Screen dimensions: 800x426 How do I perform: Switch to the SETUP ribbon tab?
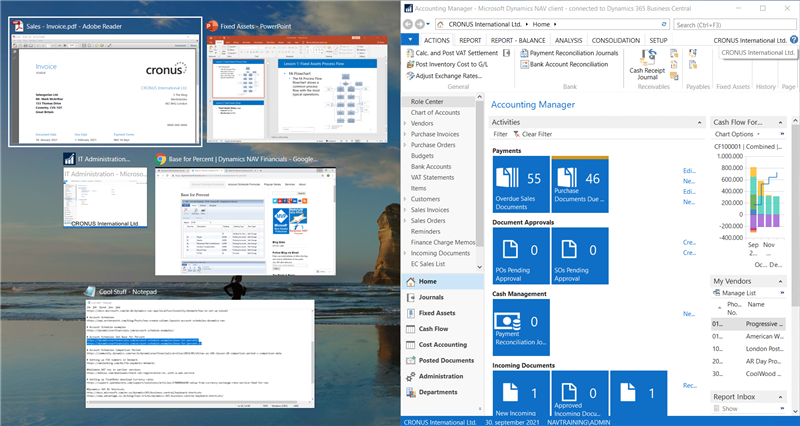point(658,40)
